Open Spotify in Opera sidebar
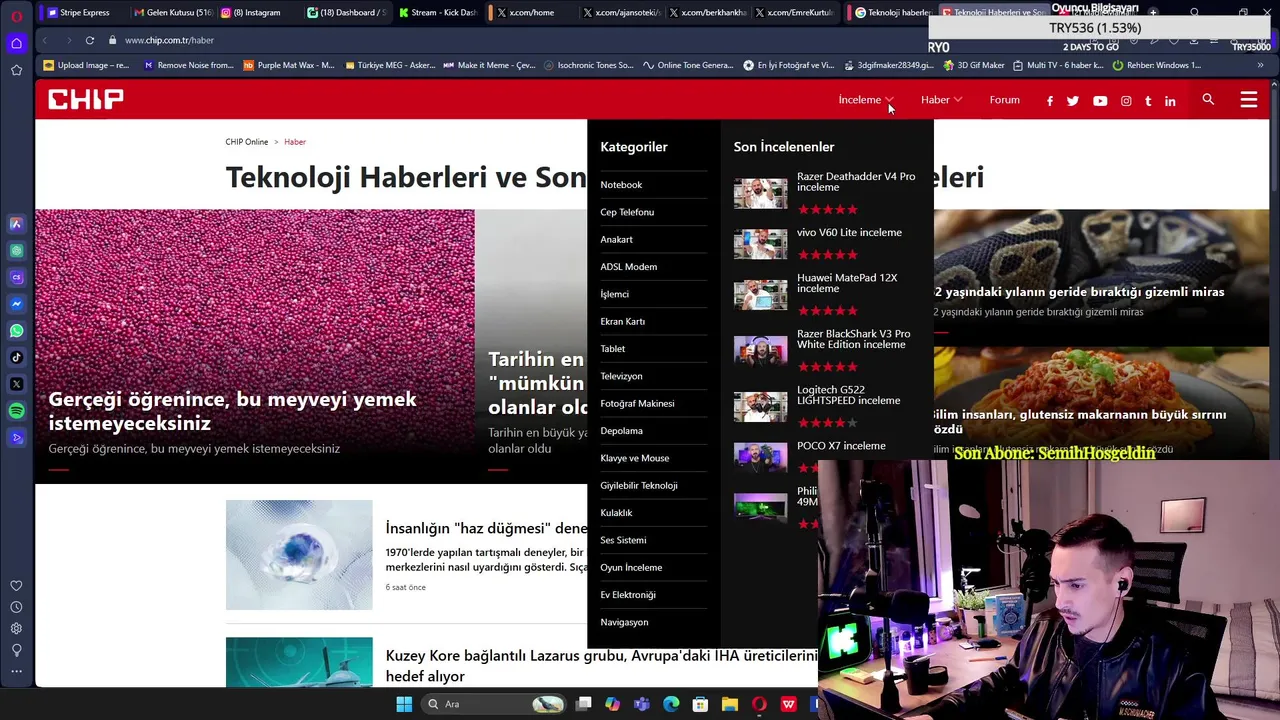This screenshot has height=720, width=1280. [x=16, y=411]
